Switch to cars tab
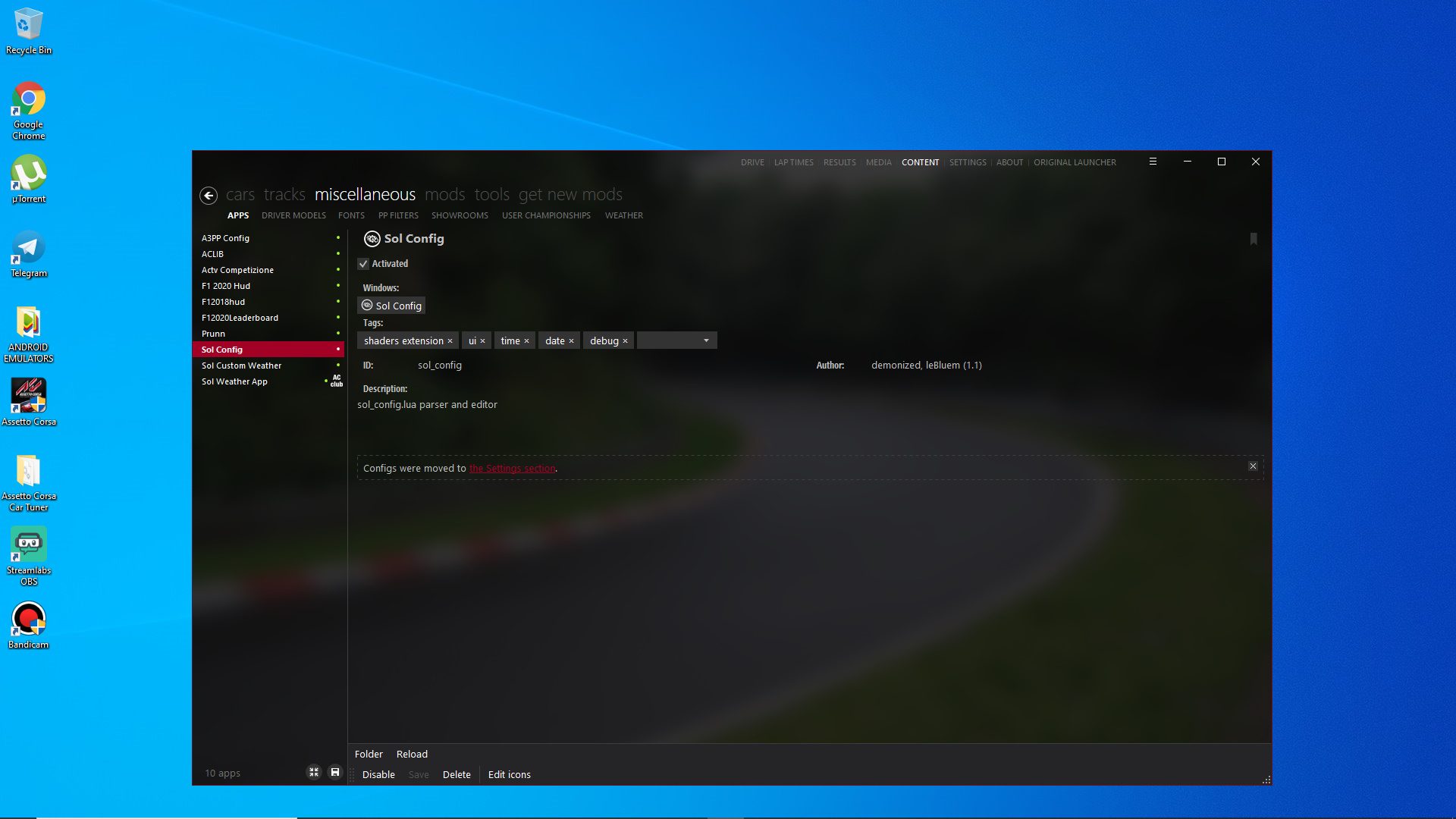1456x819 pixels. (x=240, y=195)
